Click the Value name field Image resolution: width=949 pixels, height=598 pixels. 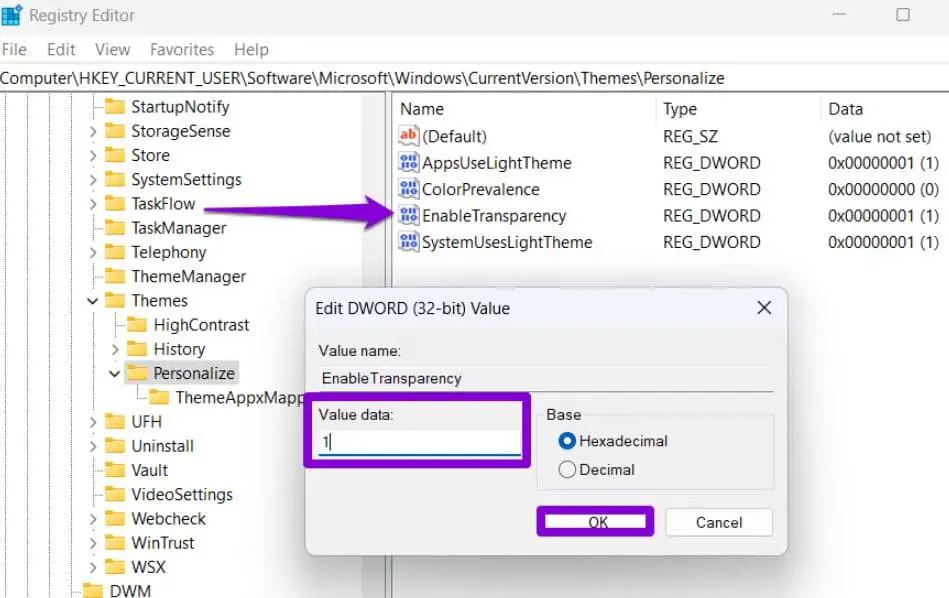tap(546, 378)
